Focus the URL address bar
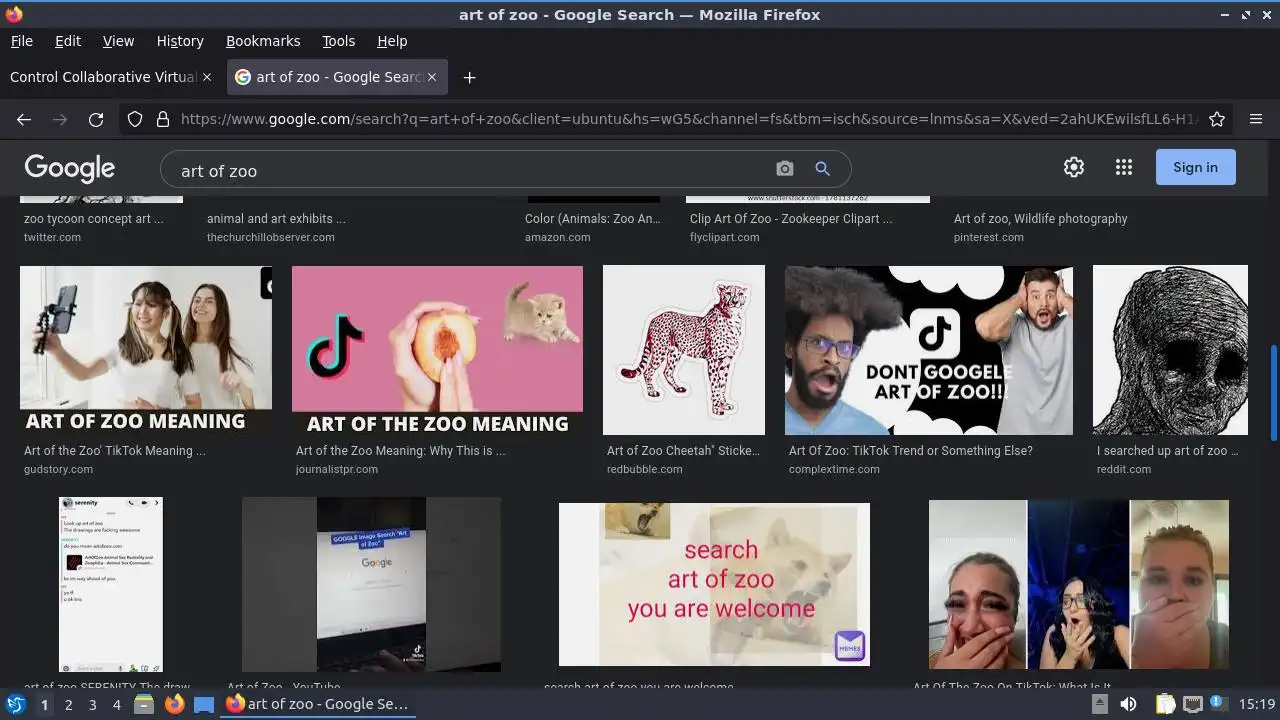 pos(688,119)
